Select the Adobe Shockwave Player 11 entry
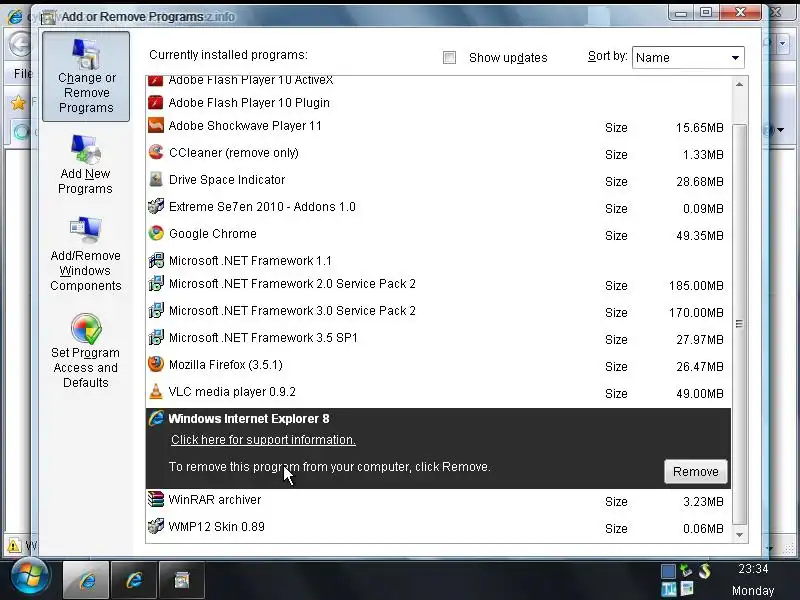The height and width of the screenshot is (600, 800). point(438,126)
